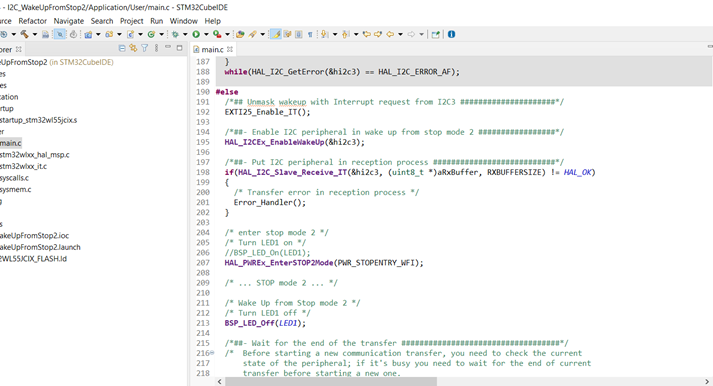Open the Help menu
Viewport: 713px width, 386px height.
pyautogui.click(x=212, y=21)
